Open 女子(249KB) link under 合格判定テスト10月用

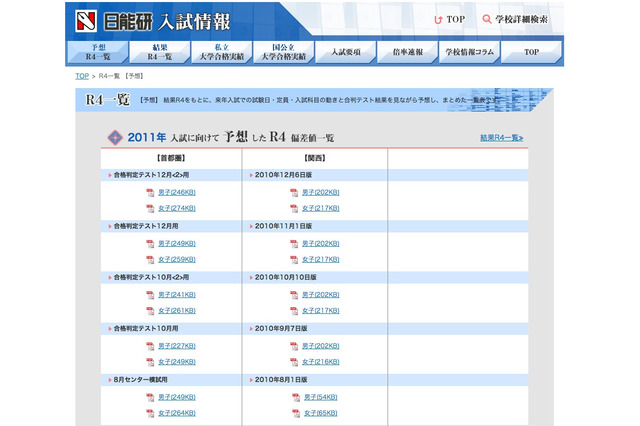coord(177,362)
